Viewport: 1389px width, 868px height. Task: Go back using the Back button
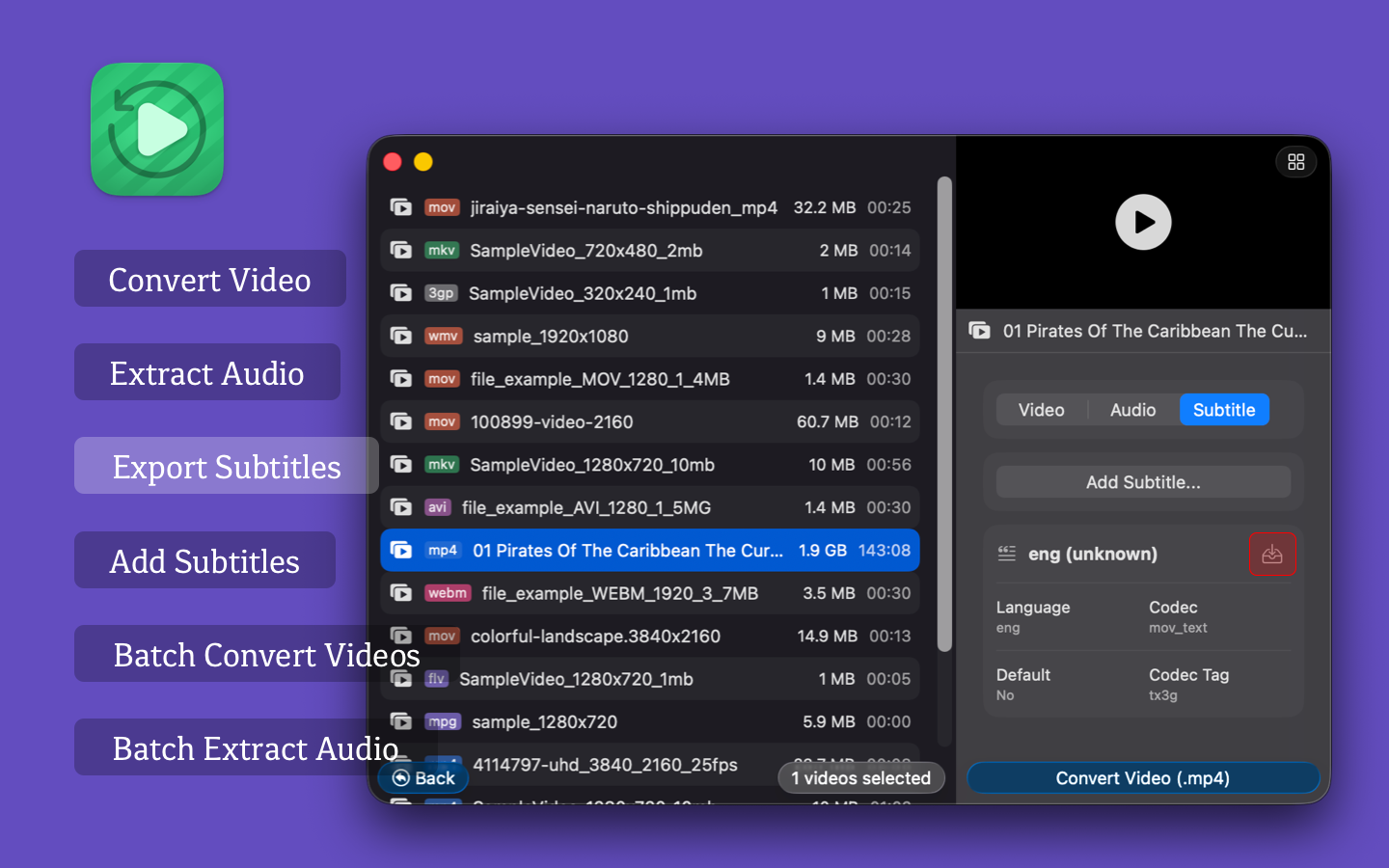(423, 778)
